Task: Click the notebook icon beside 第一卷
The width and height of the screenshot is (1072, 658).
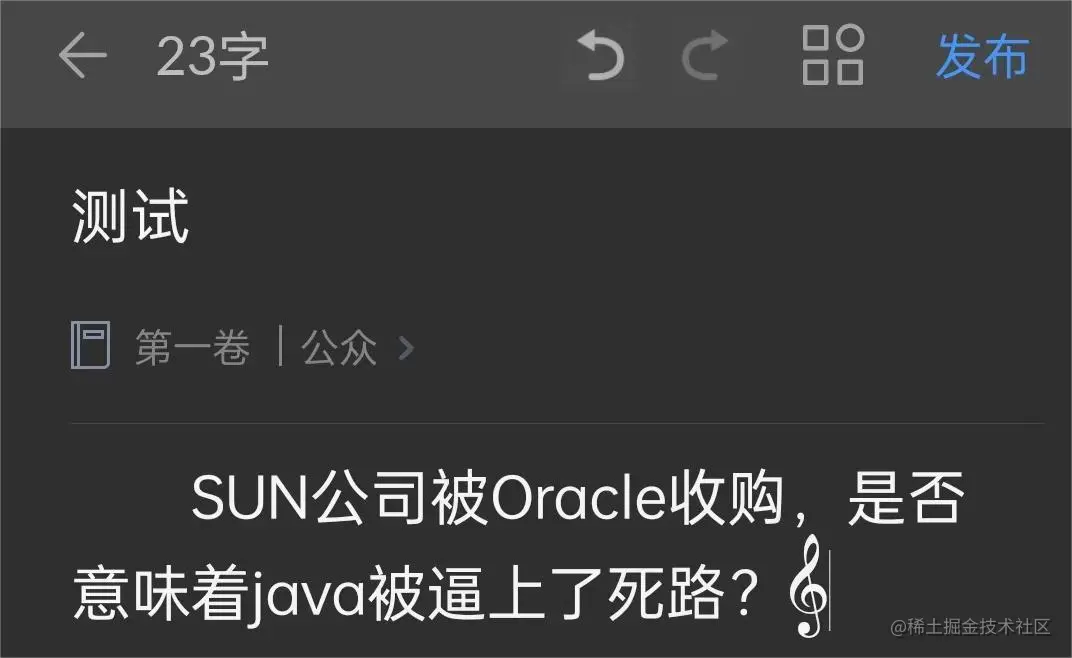Action: [90, 345]
